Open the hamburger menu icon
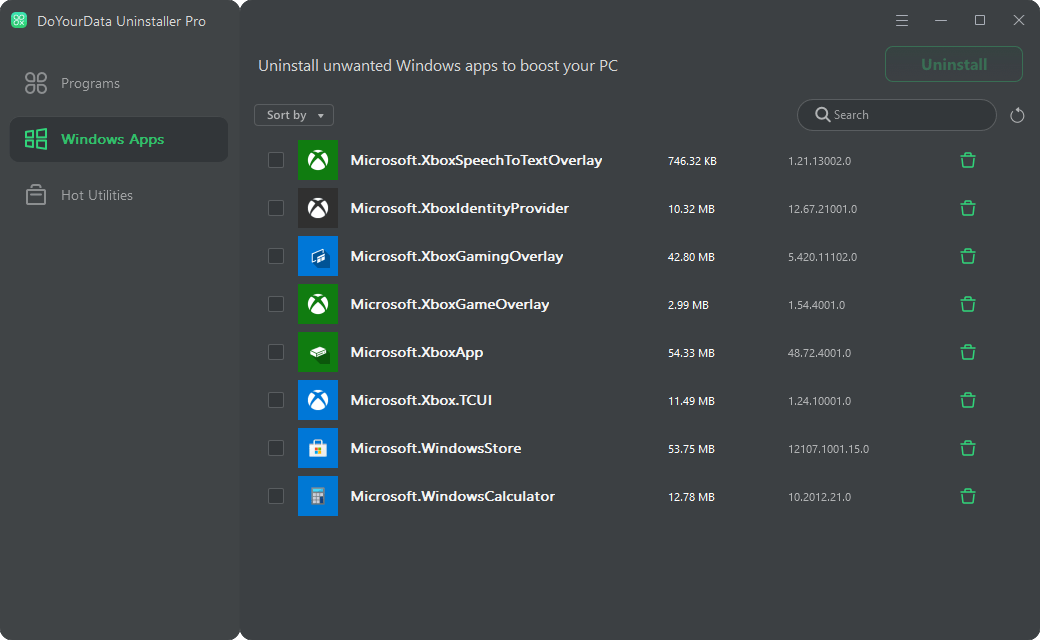The width and height of the screenshot is (1040, 640). click(x=901, y=21)
